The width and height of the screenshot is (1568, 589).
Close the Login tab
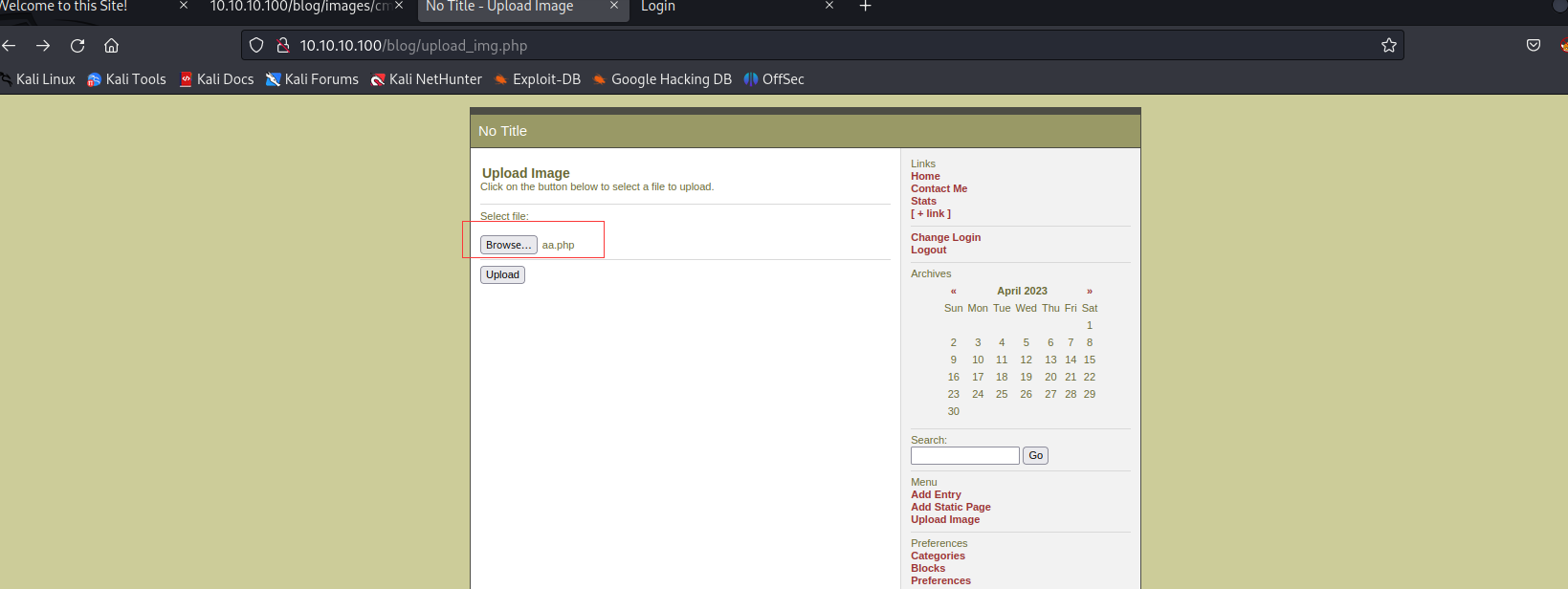829,6
